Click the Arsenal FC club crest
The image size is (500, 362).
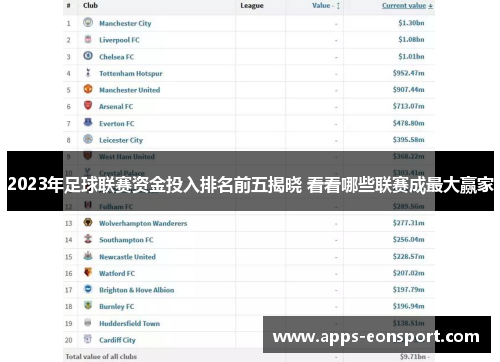[88, 106]
